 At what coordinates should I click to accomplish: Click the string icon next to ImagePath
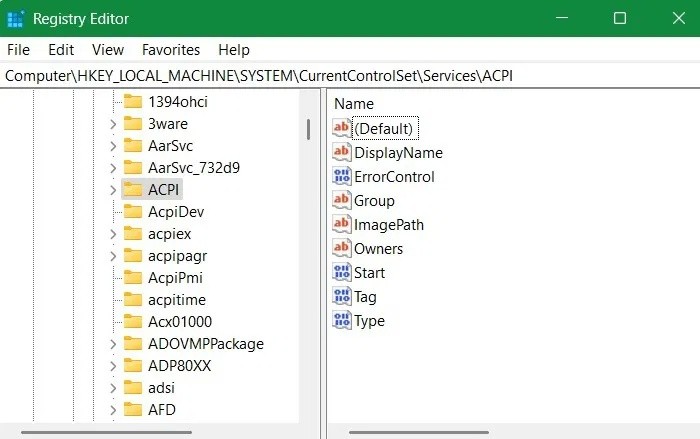pos(342,224)
